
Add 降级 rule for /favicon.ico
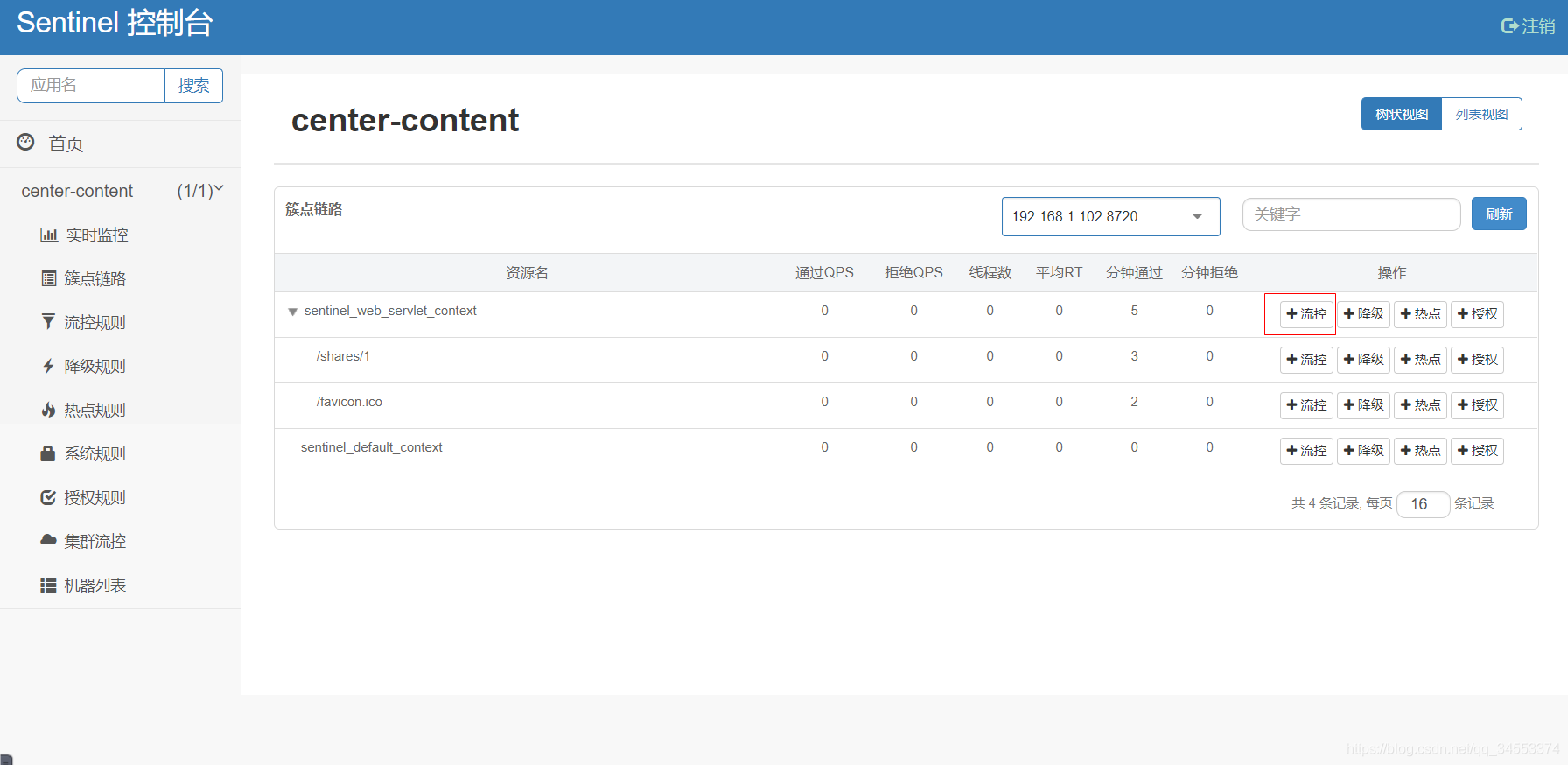pyautogui.click(x=1363, y=405)
